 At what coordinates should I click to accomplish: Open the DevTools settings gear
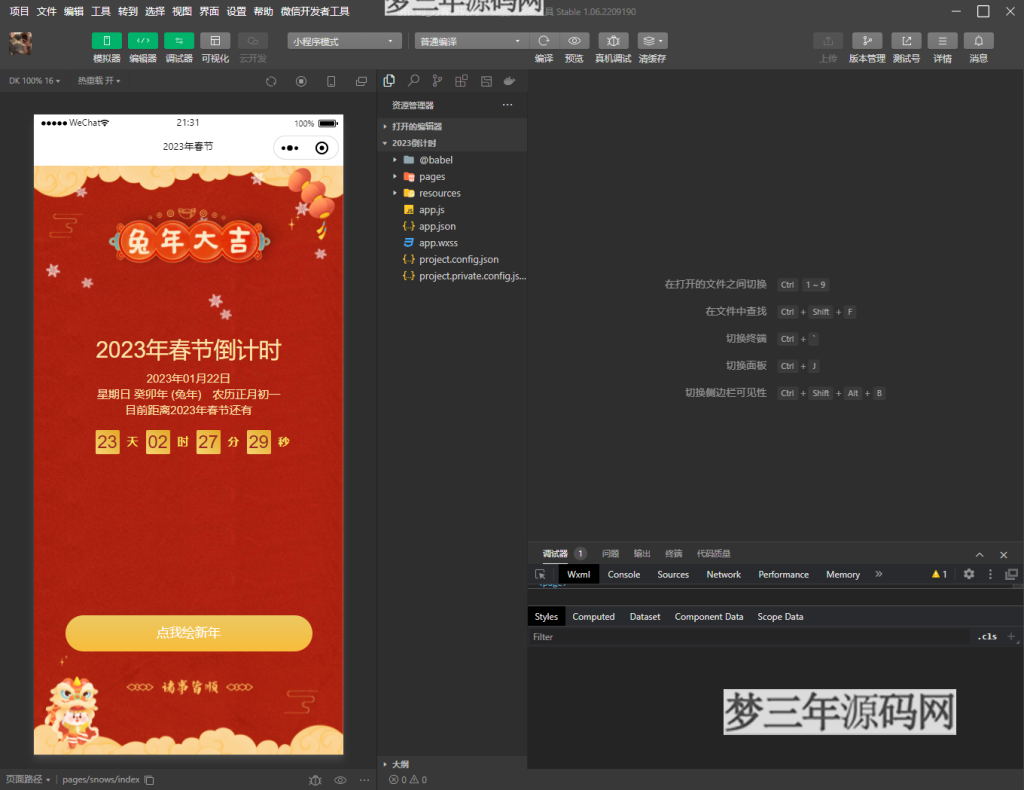click(x=968, y=574)
